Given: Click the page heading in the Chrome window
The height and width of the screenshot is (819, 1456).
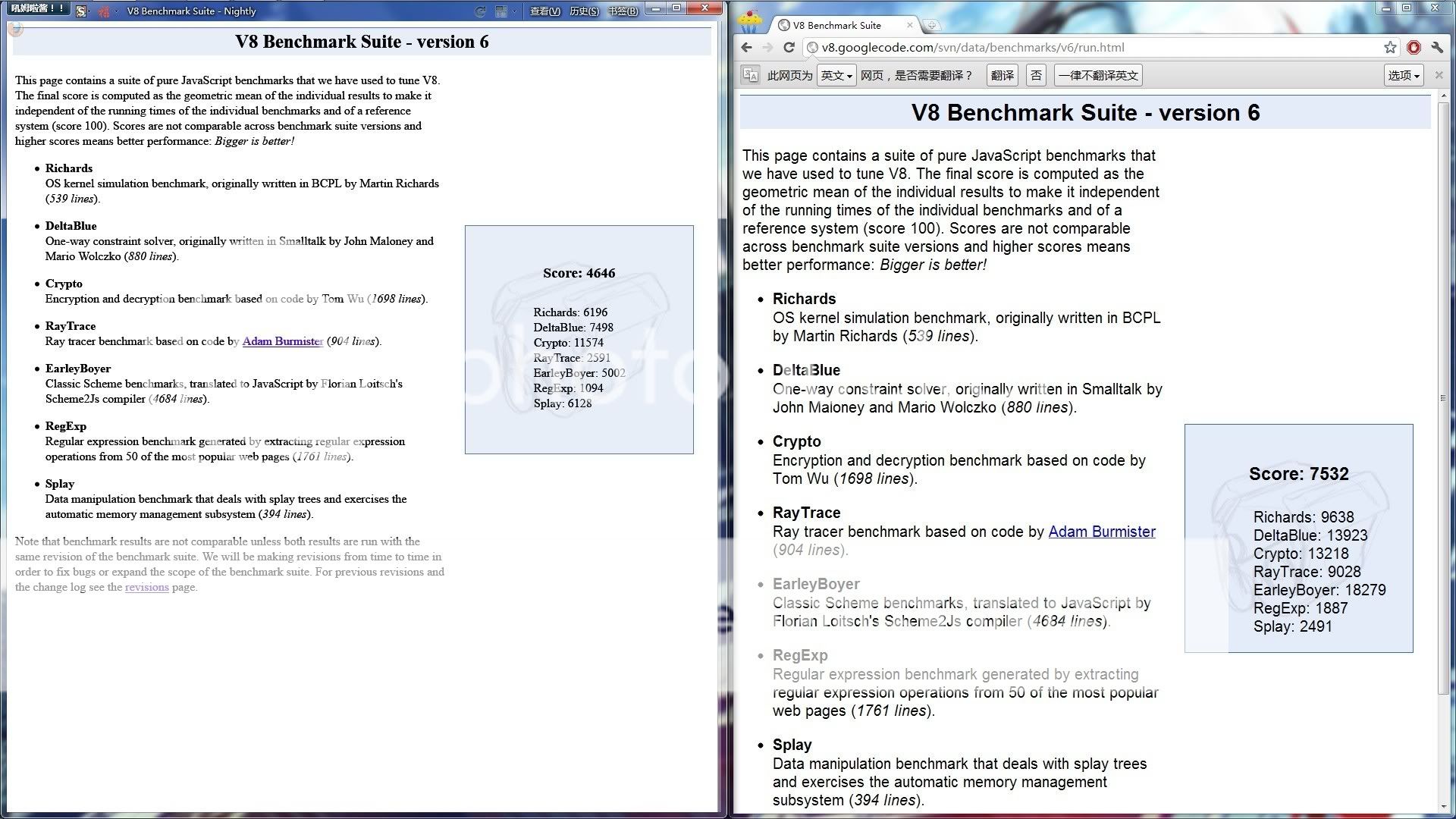Looking at the screenshot, I should 1085,113.
